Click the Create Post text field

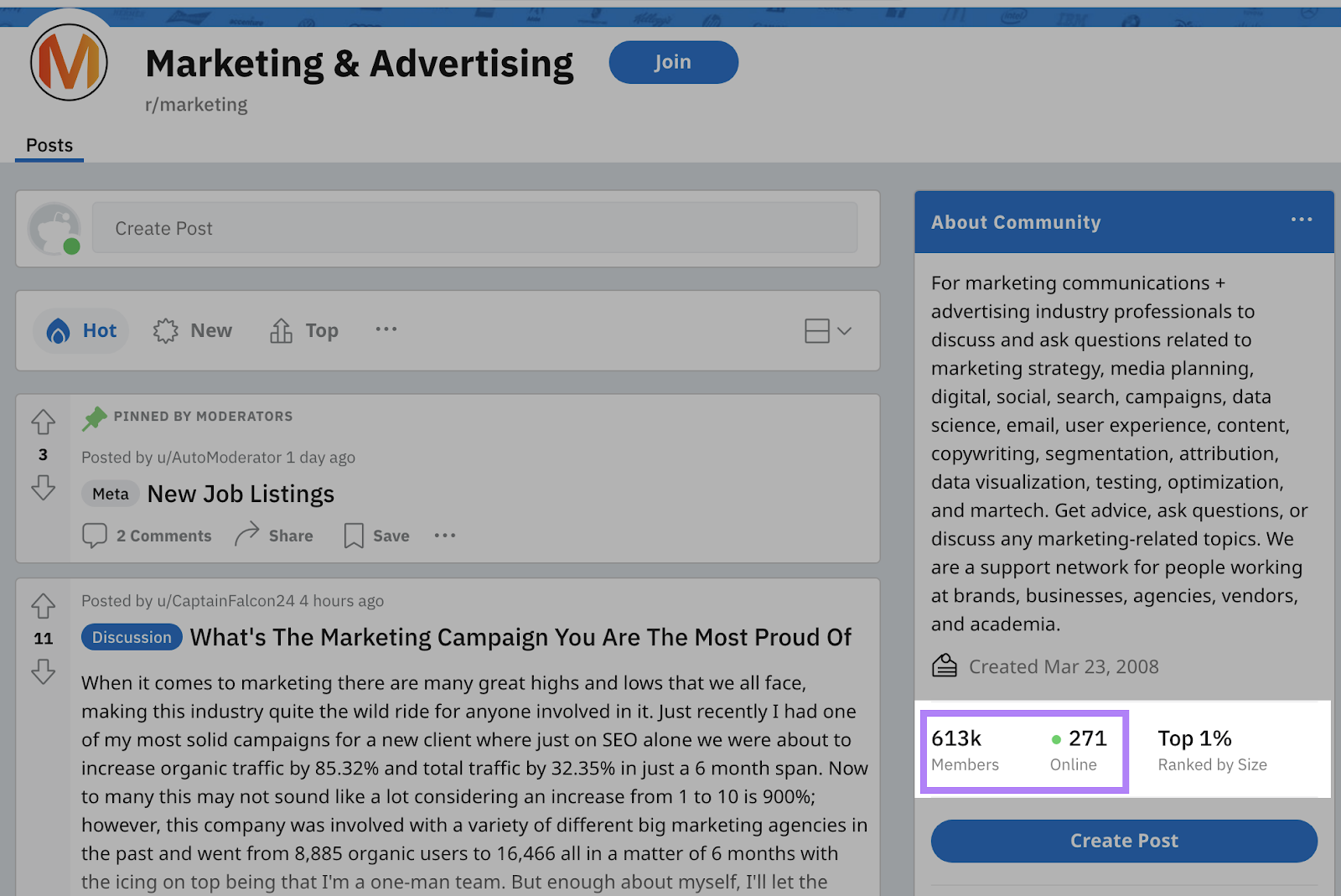(x=474, y=228)
